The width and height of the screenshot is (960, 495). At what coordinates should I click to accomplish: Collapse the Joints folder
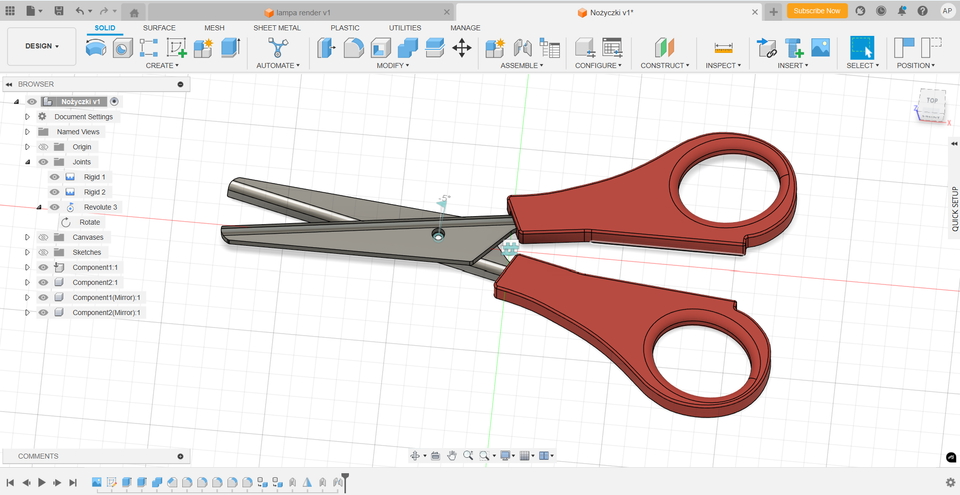point(28,162)
